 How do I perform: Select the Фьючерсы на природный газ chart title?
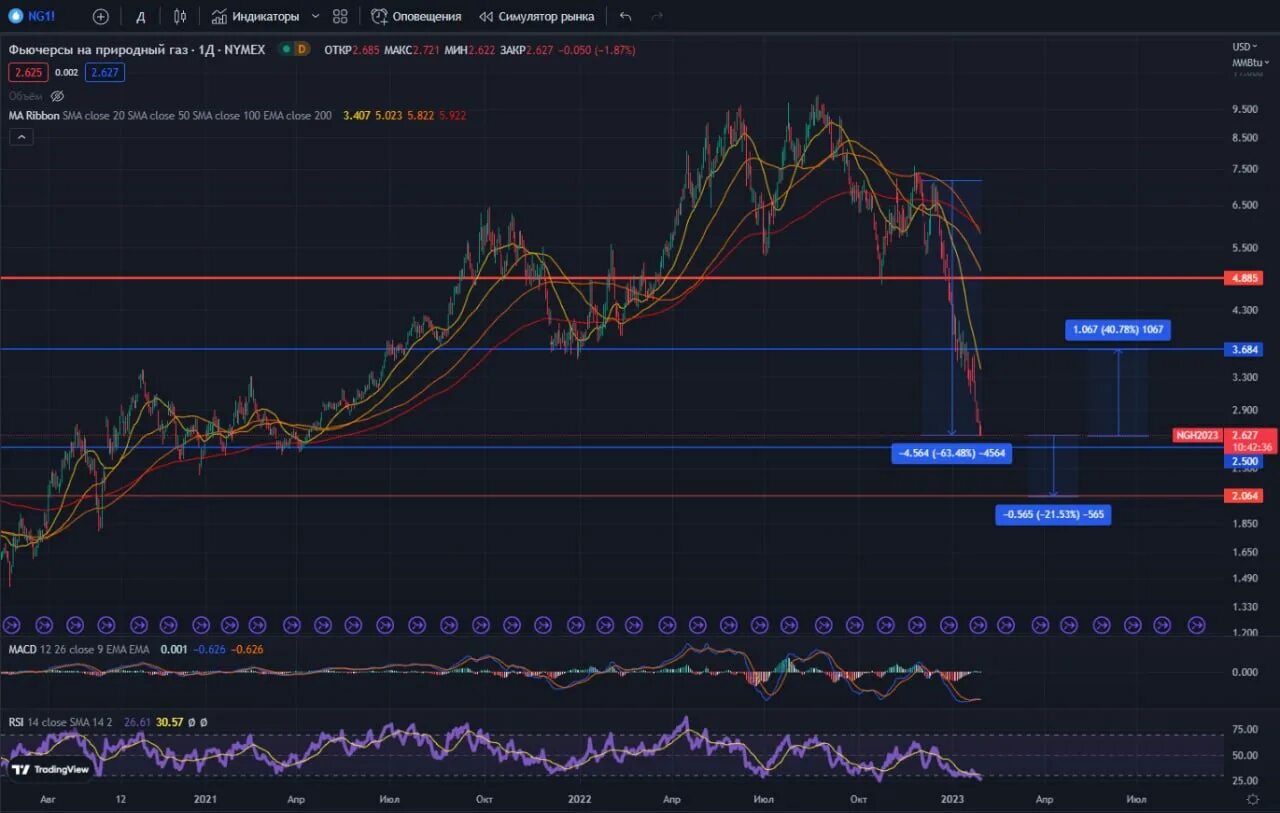(x=137, y=49)
